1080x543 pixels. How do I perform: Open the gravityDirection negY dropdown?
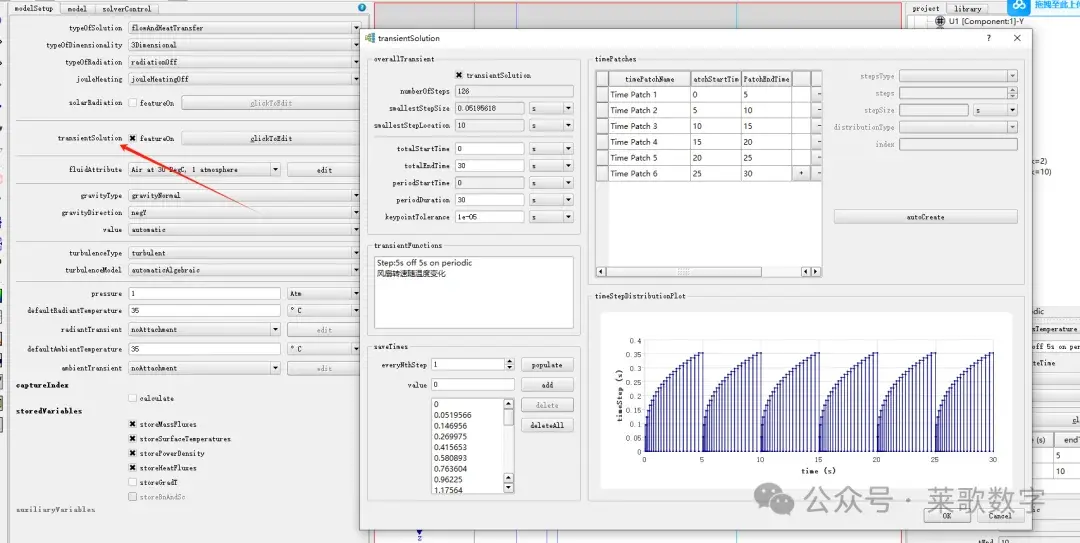point(245,213)
